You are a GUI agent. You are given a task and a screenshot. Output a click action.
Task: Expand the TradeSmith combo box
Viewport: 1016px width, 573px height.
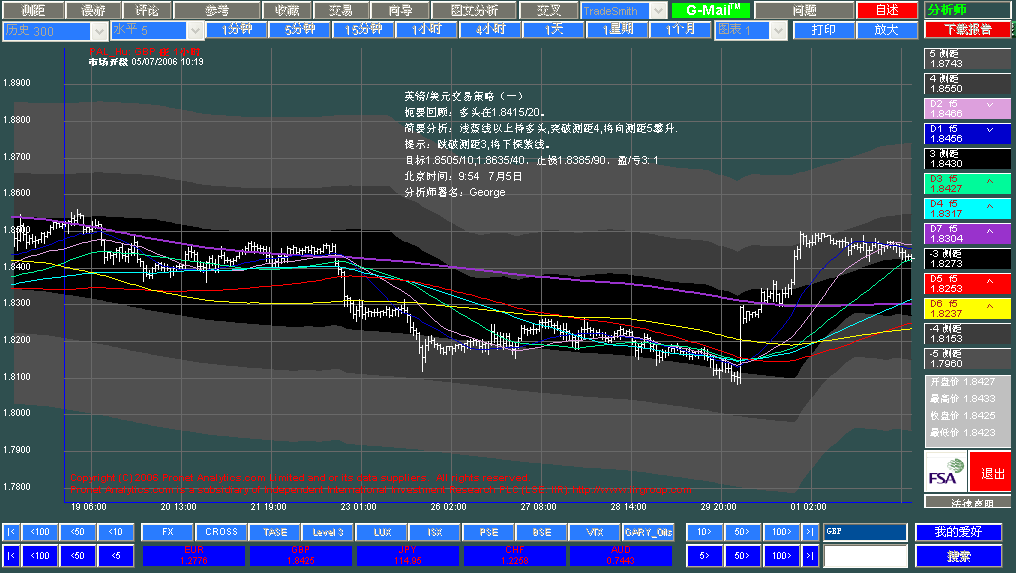(x=658, y=11)
